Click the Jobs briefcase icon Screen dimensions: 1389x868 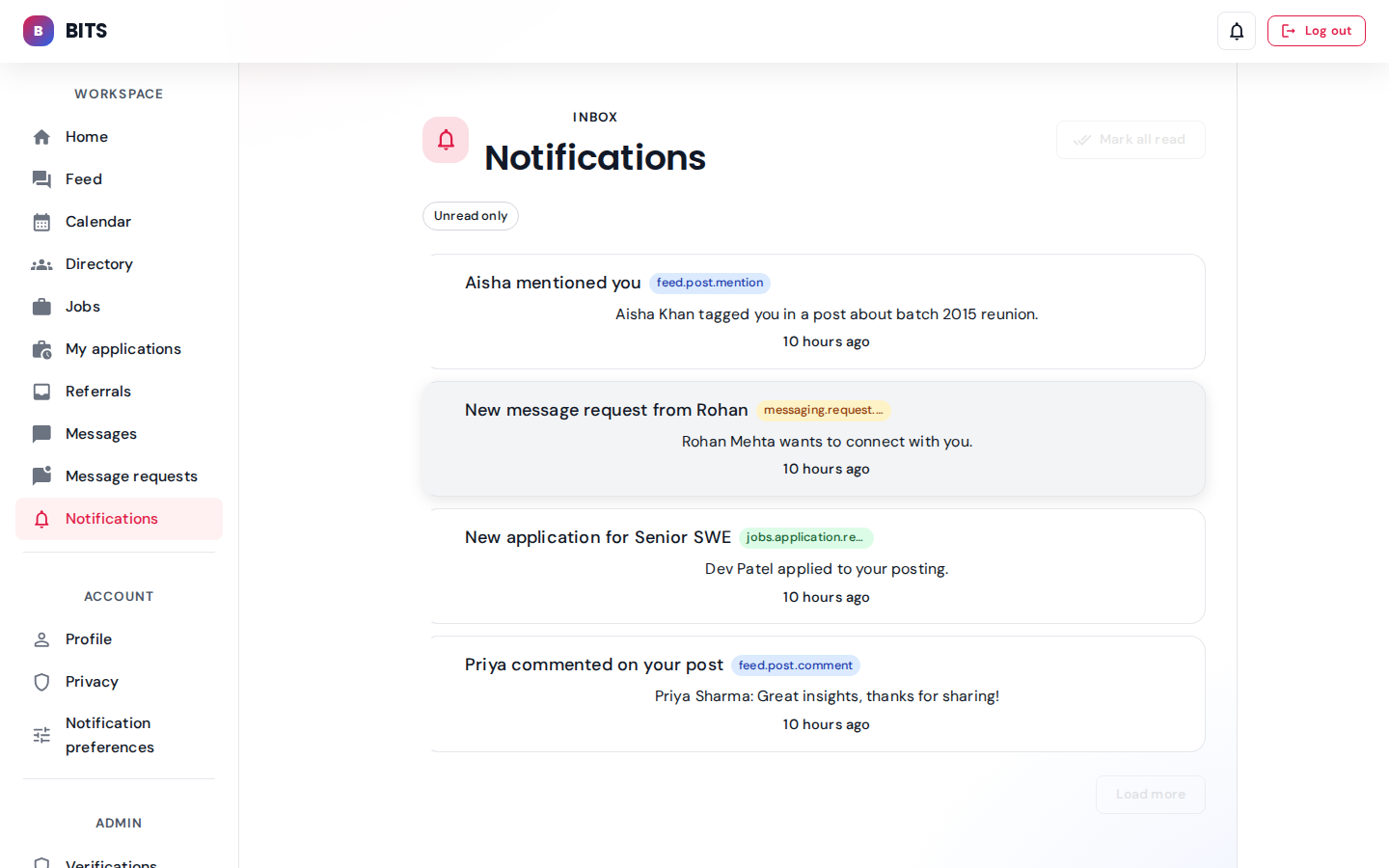(41, 307)
